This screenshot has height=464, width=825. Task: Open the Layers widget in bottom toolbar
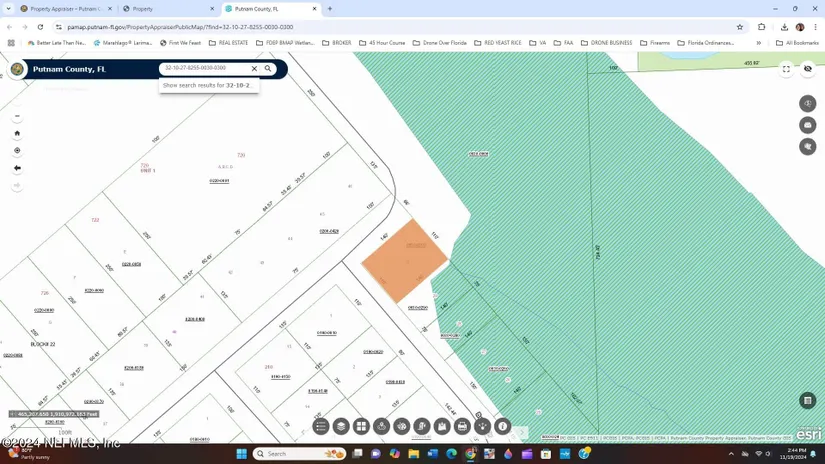tap(341, 427)
